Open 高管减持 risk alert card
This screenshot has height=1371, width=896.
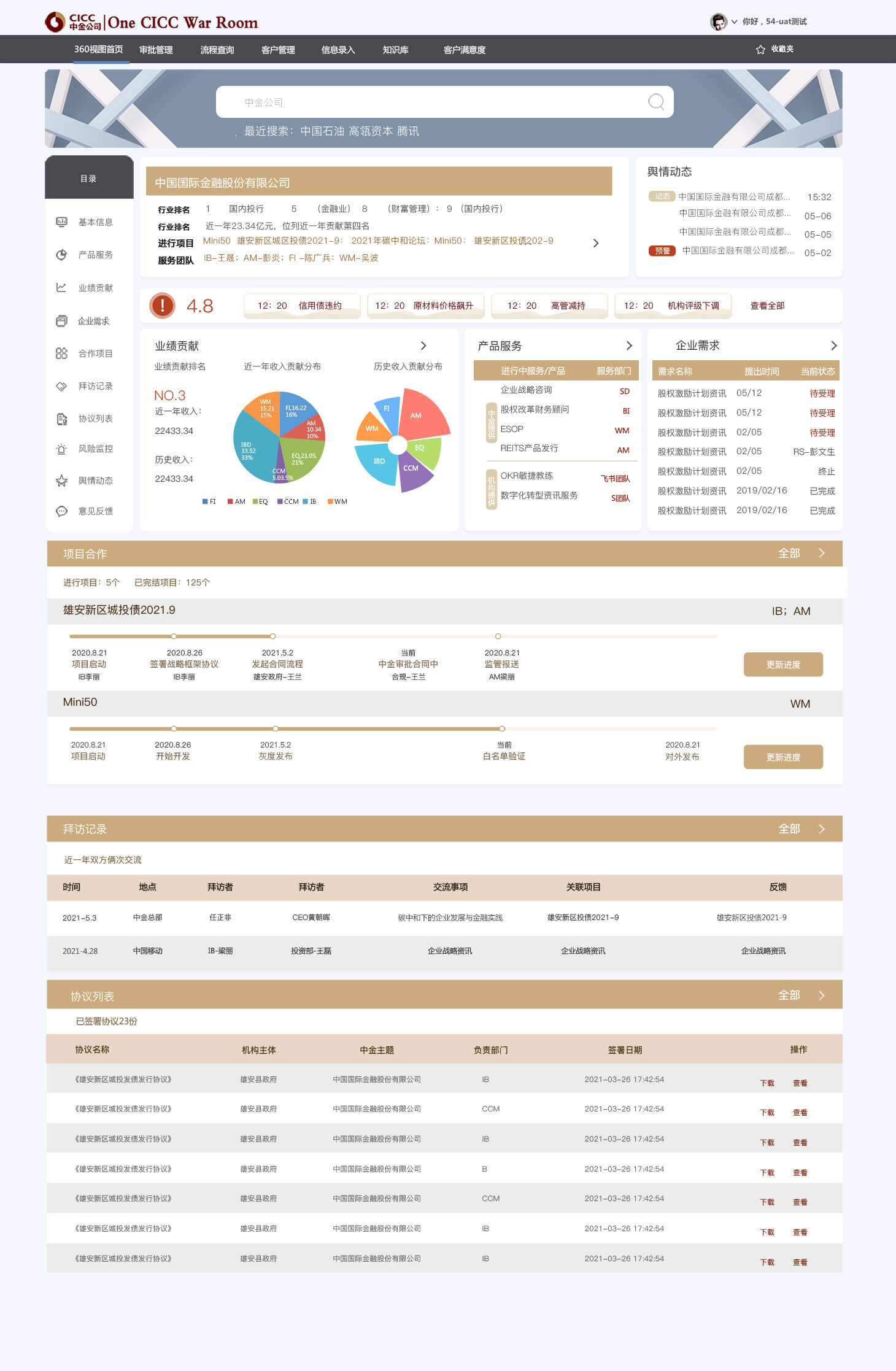coord(549,306)
